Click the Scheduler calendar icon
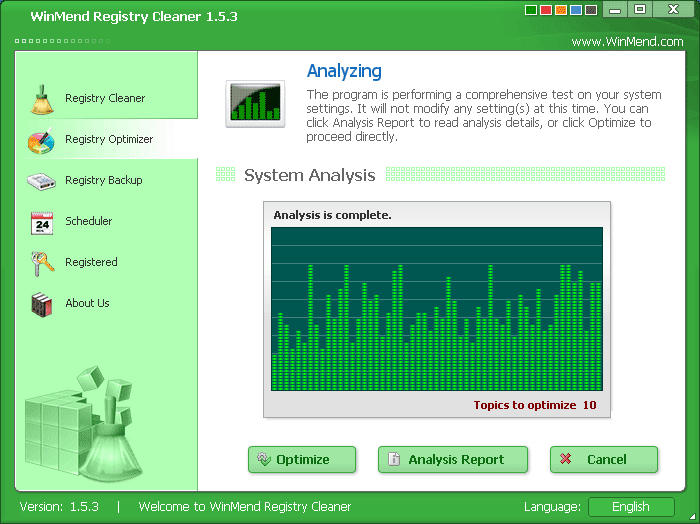 (42, 223)
